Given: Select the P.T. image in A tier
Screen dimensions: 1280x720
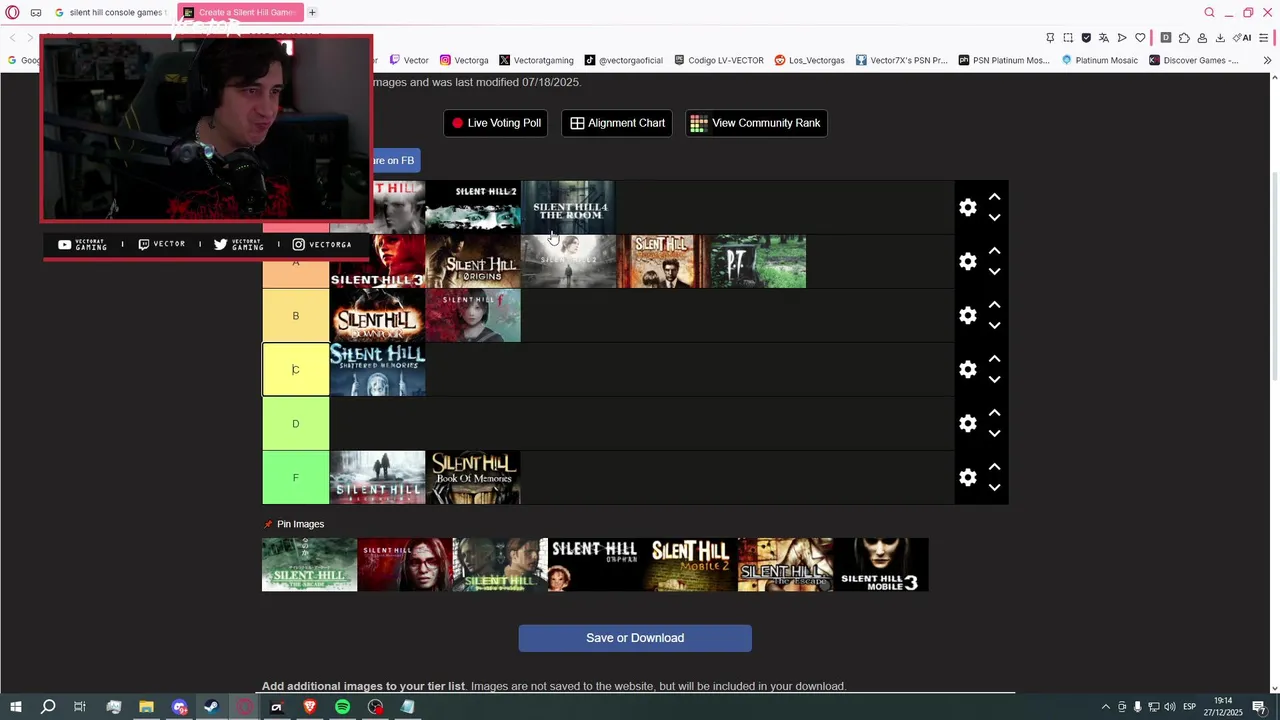Looking at the screenshot, I should [758, 261].
